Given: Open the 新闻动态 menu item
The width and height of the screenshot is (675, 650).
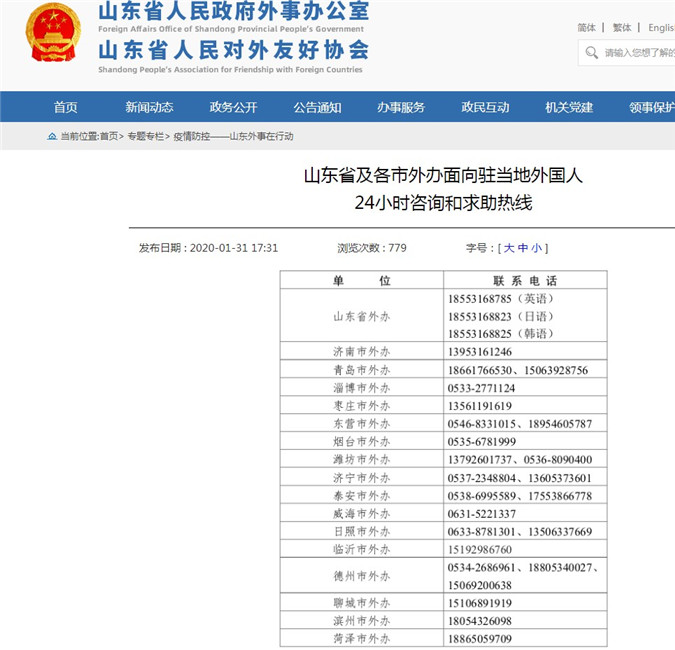Looking at the screenshot, I should (x=149, y=107).
